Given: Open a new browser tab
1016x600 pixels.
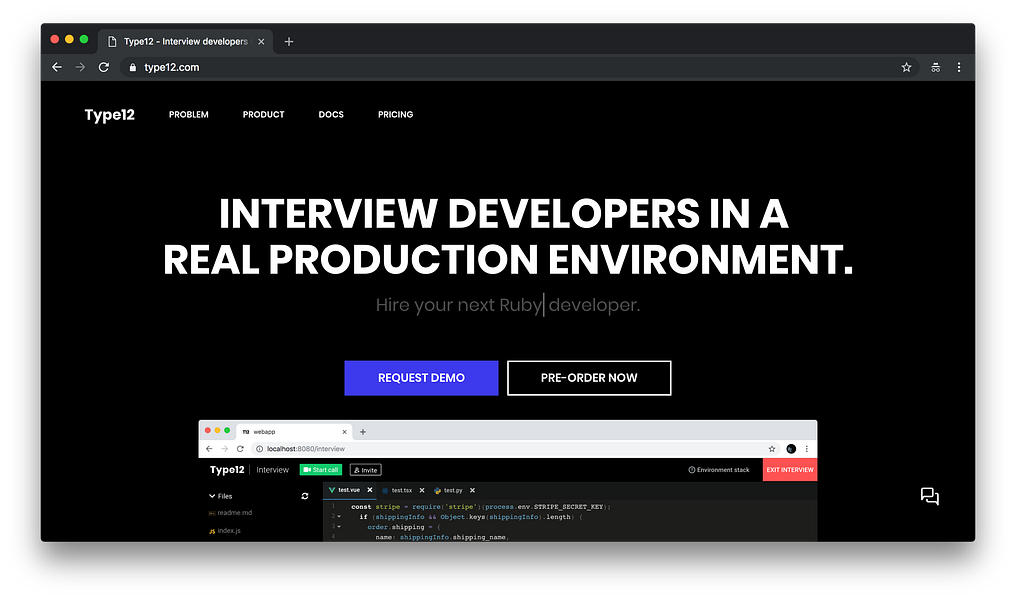Looking at the screenshot, I should coord(289,41).
